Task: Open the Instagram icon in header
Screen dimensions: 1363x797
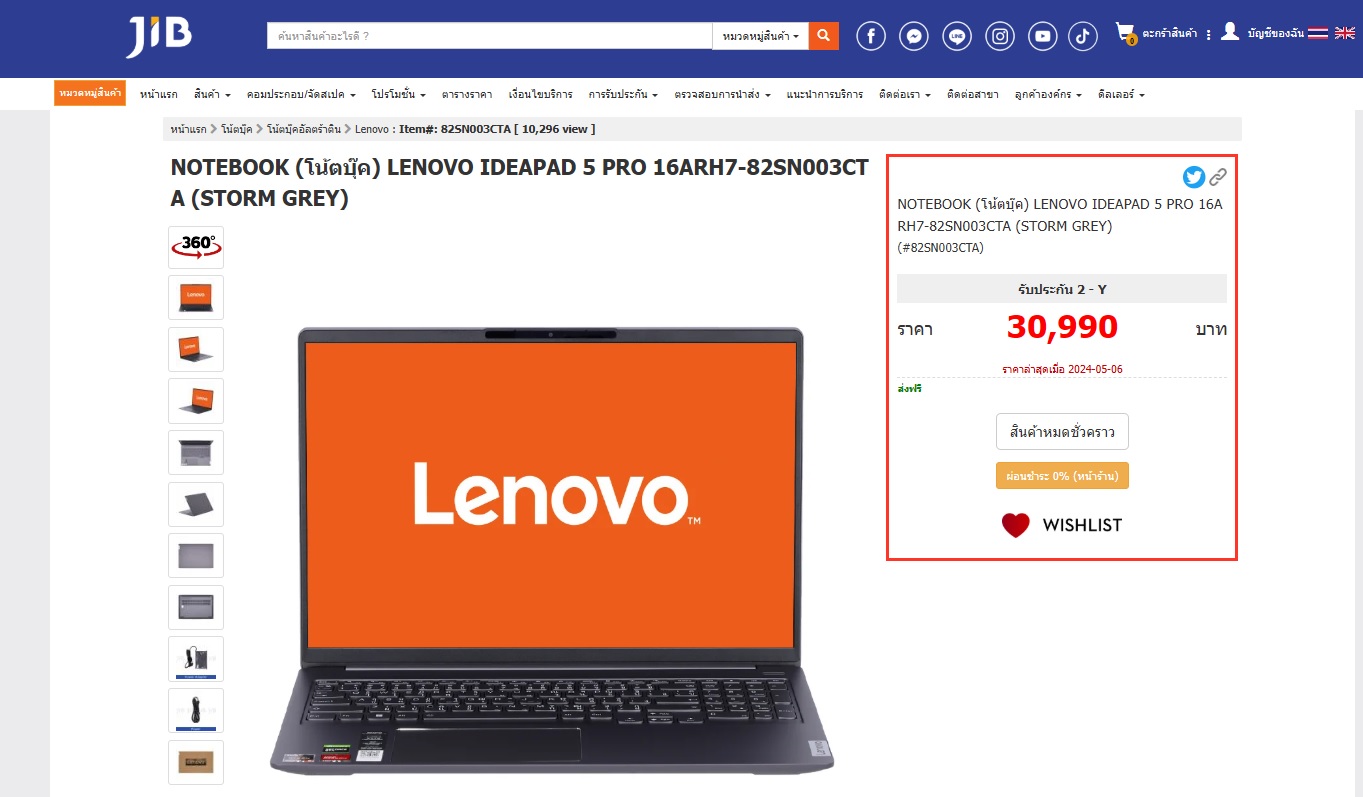Action: [1000, 37]
